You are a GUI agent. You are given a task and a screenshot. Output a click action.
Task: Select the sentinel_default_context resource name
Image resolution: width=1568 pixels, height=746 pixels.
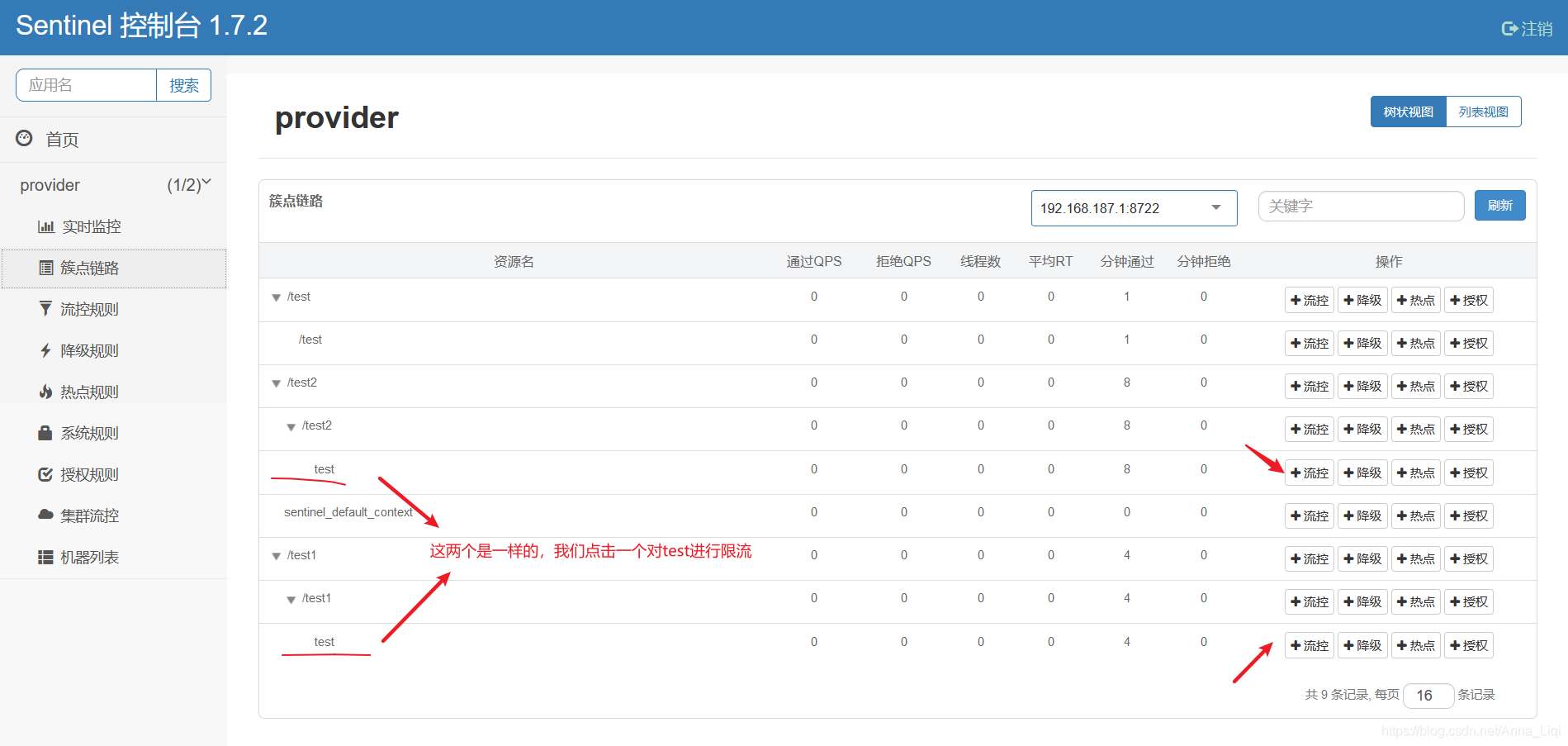coord(348,512)
